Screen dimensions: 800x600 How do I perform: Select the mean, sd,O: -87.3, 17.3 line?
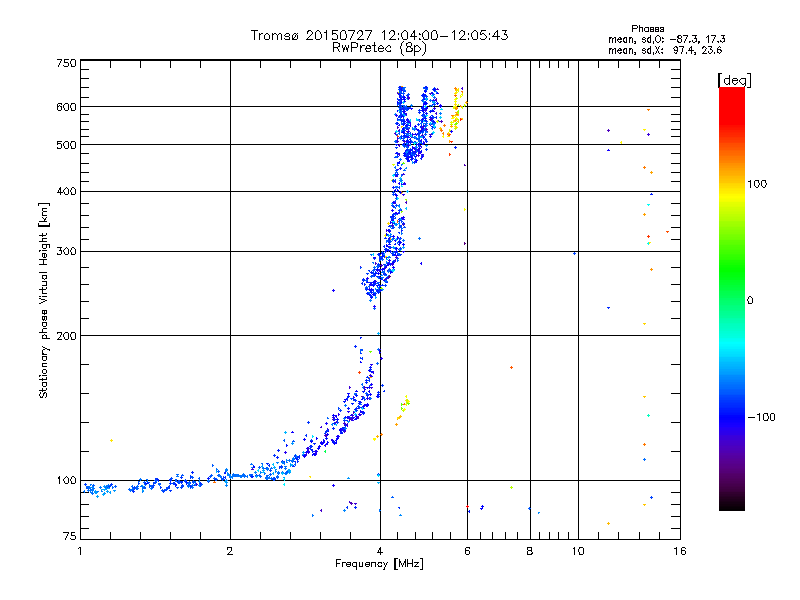point(666,39)
